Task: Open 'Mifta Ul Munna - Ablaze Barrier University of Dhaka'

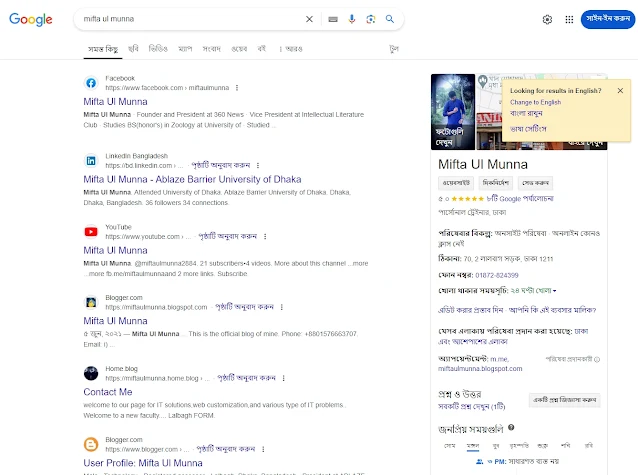Action: click(192, 179)
